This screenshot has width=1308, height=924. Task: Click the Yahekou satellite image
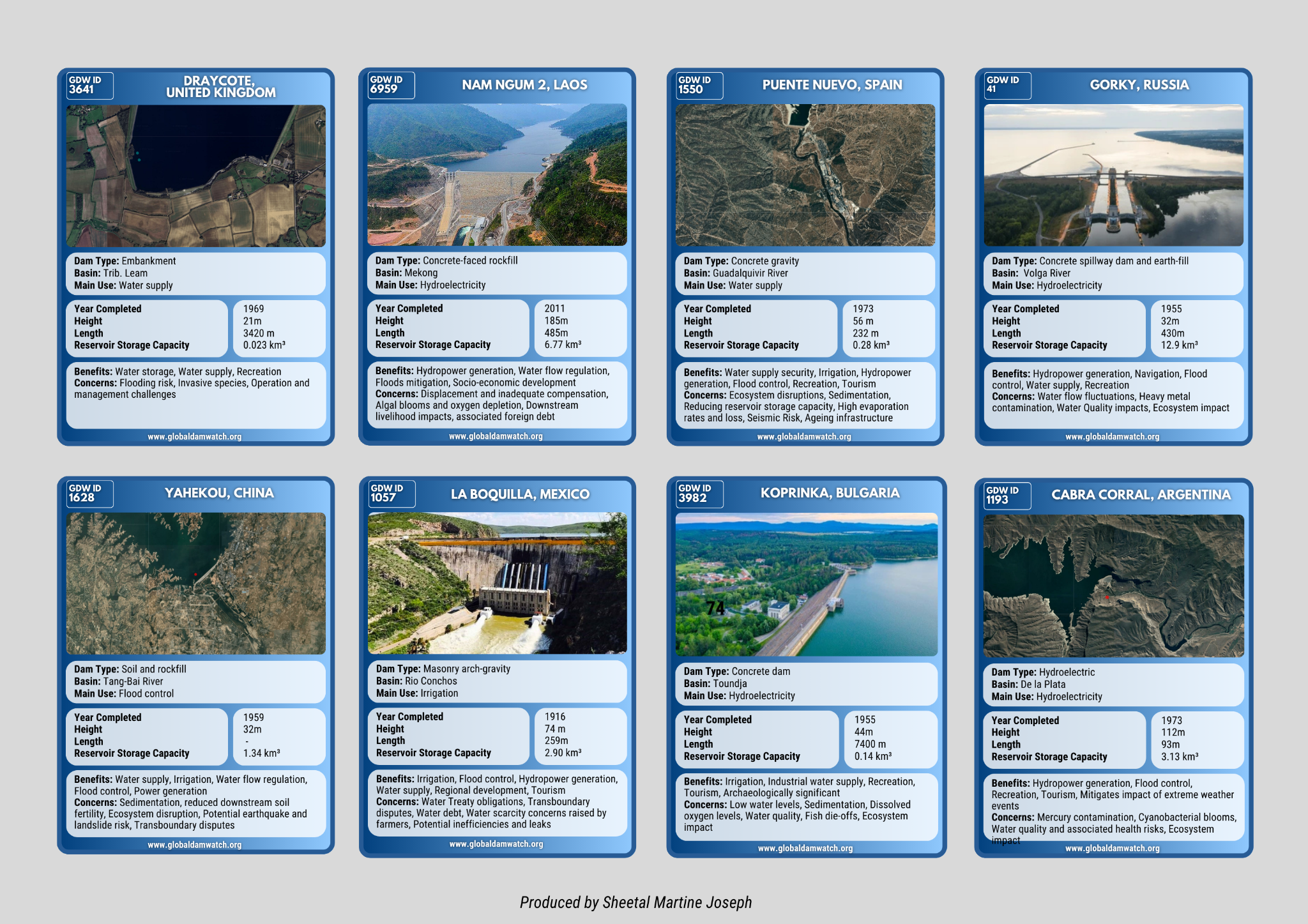[195, 583]
